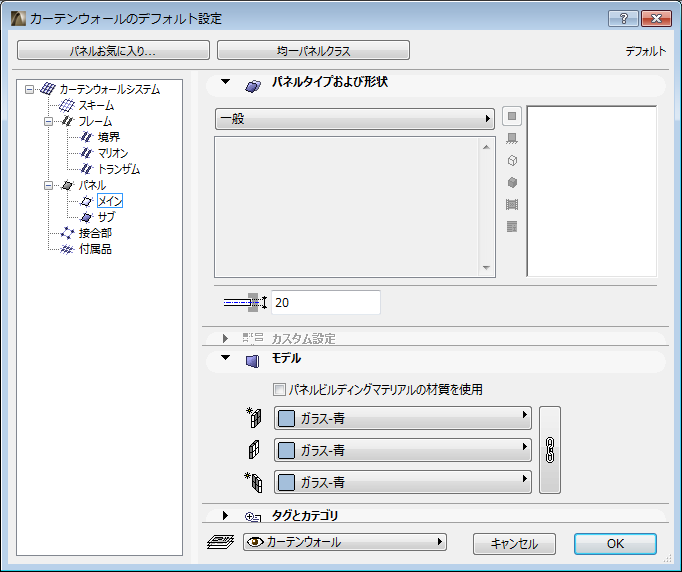Click the パネルお気に入り... button
The image size is (682, 572).
coord(114,50)
